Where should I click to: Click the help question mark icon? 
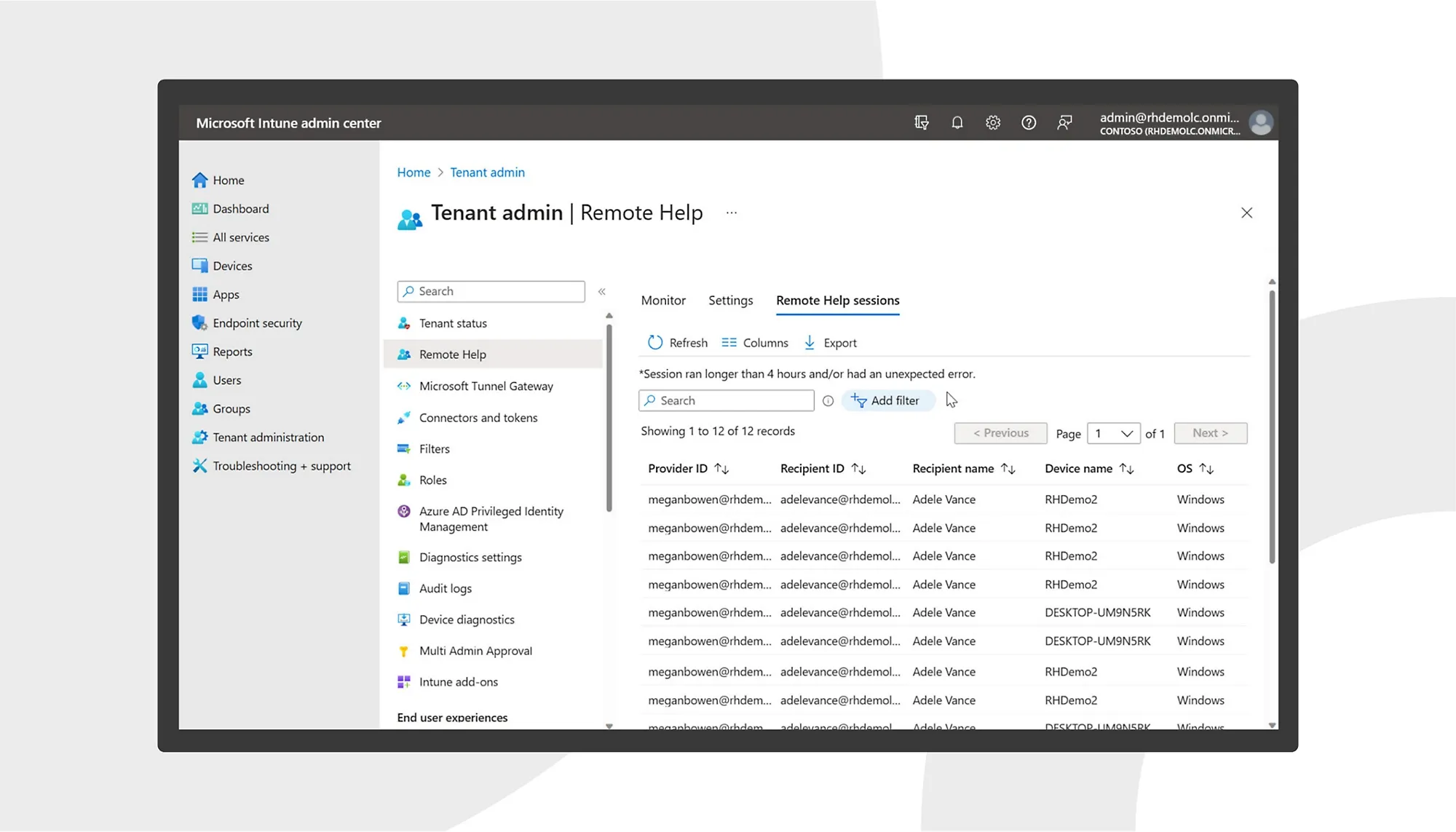pos(1029,122)
